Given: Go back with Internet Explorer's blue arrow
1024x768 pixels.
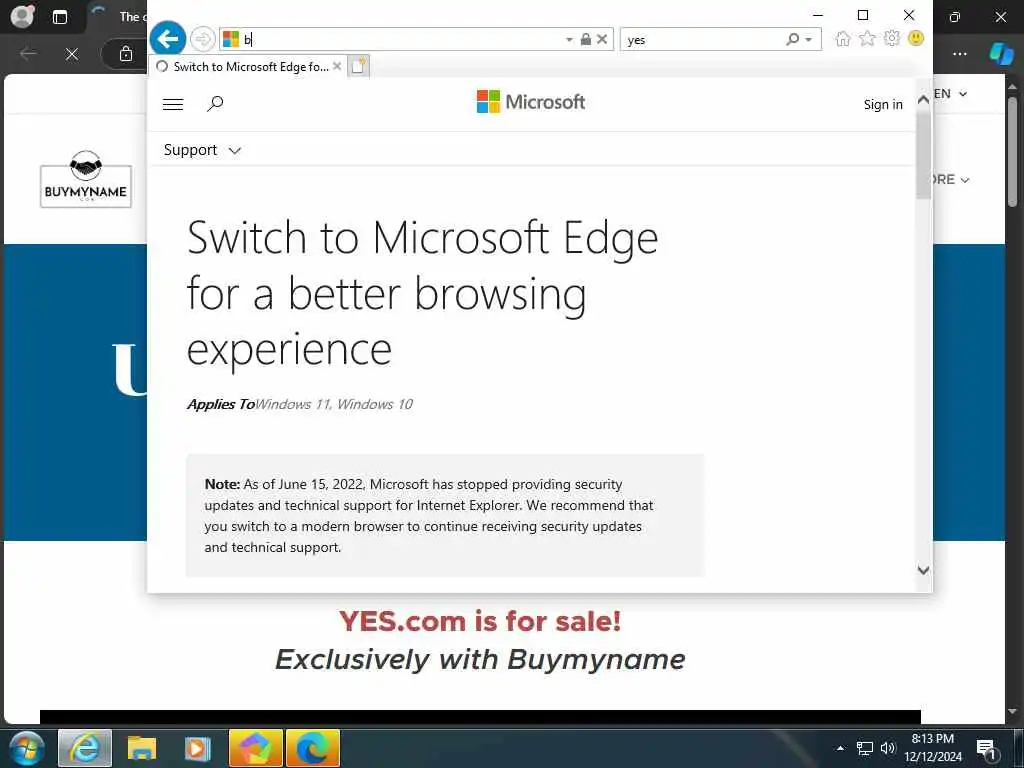Looking at the screenshot, I should pyautogui.click(x=168, y=39).
